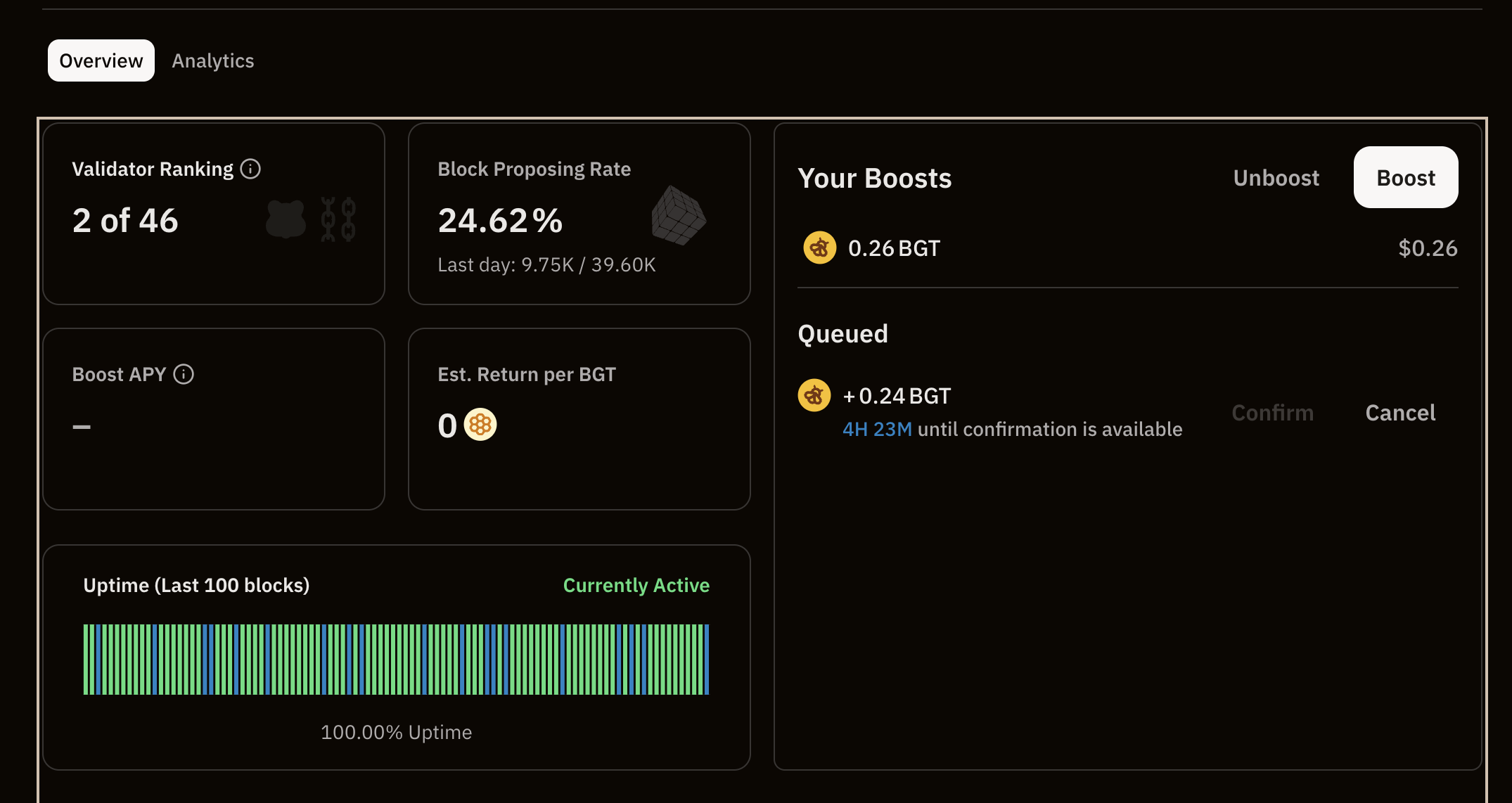Click the cube graphic in Block Proposing Rate

678,215
